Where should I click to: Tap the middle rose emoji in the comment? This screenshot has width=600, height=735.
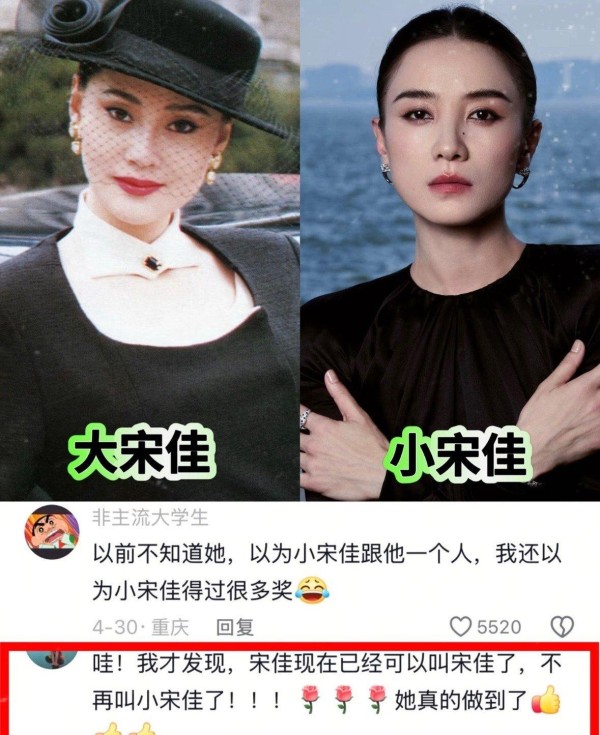pos(343,700)
